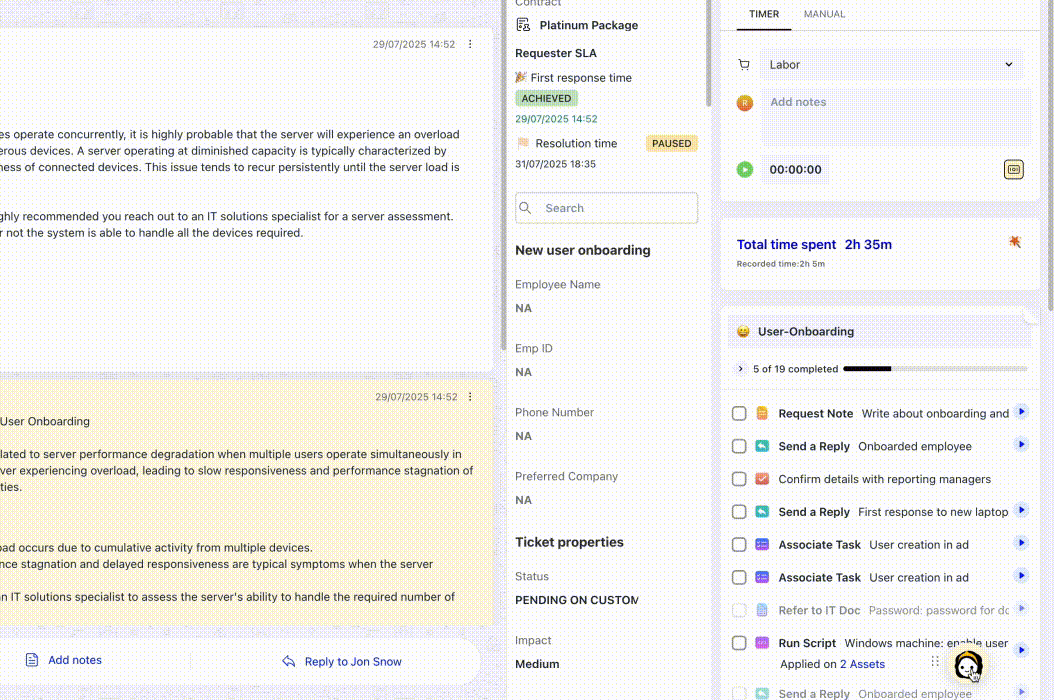The image size is (1054, 700).
Task: Run the first Associate Task play arrow
Action: coord(1021,543)
